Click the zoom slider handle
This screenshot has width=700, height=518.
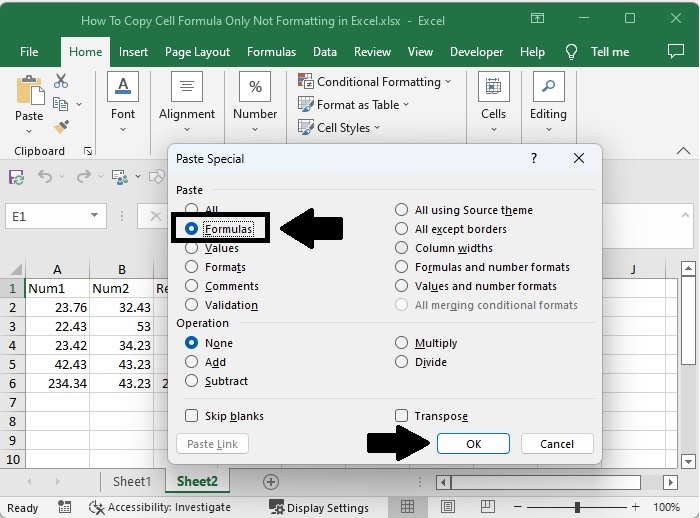[577, 507]
